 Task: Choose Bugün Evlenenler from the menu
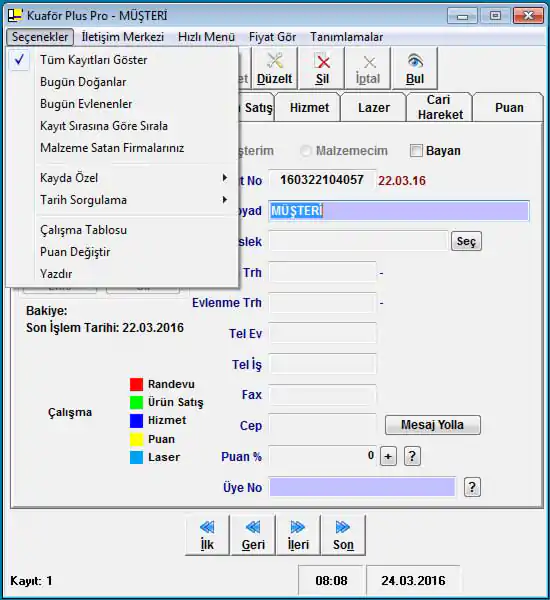tap(122, 104)
